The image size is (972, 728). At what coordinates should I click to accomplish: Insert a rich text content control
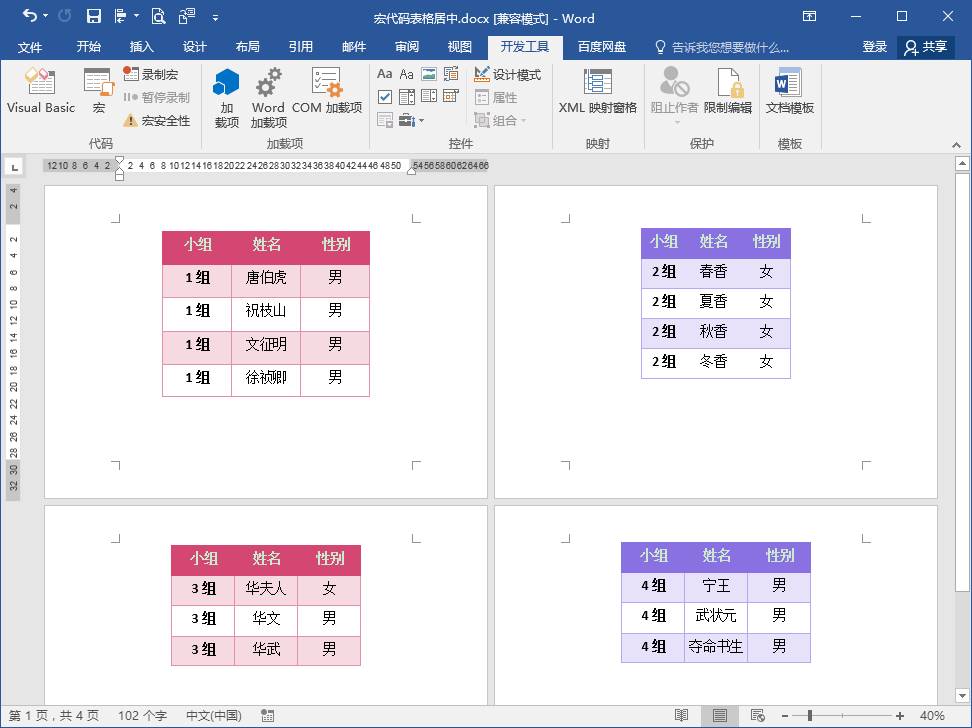384,74
